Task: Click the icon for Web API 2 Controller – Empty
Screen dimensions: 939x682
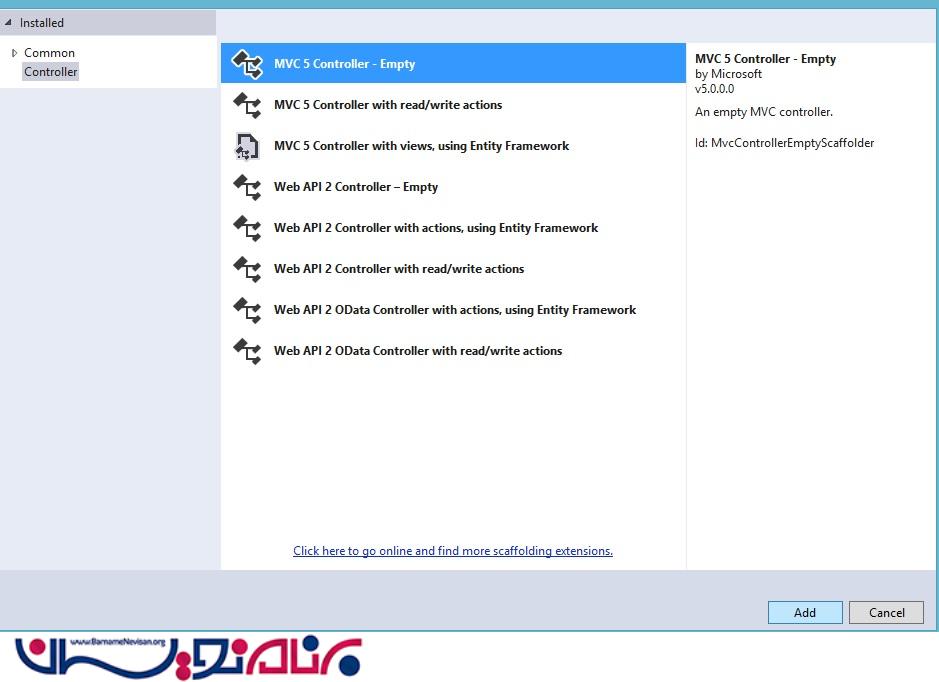Action: coord(247,187)
